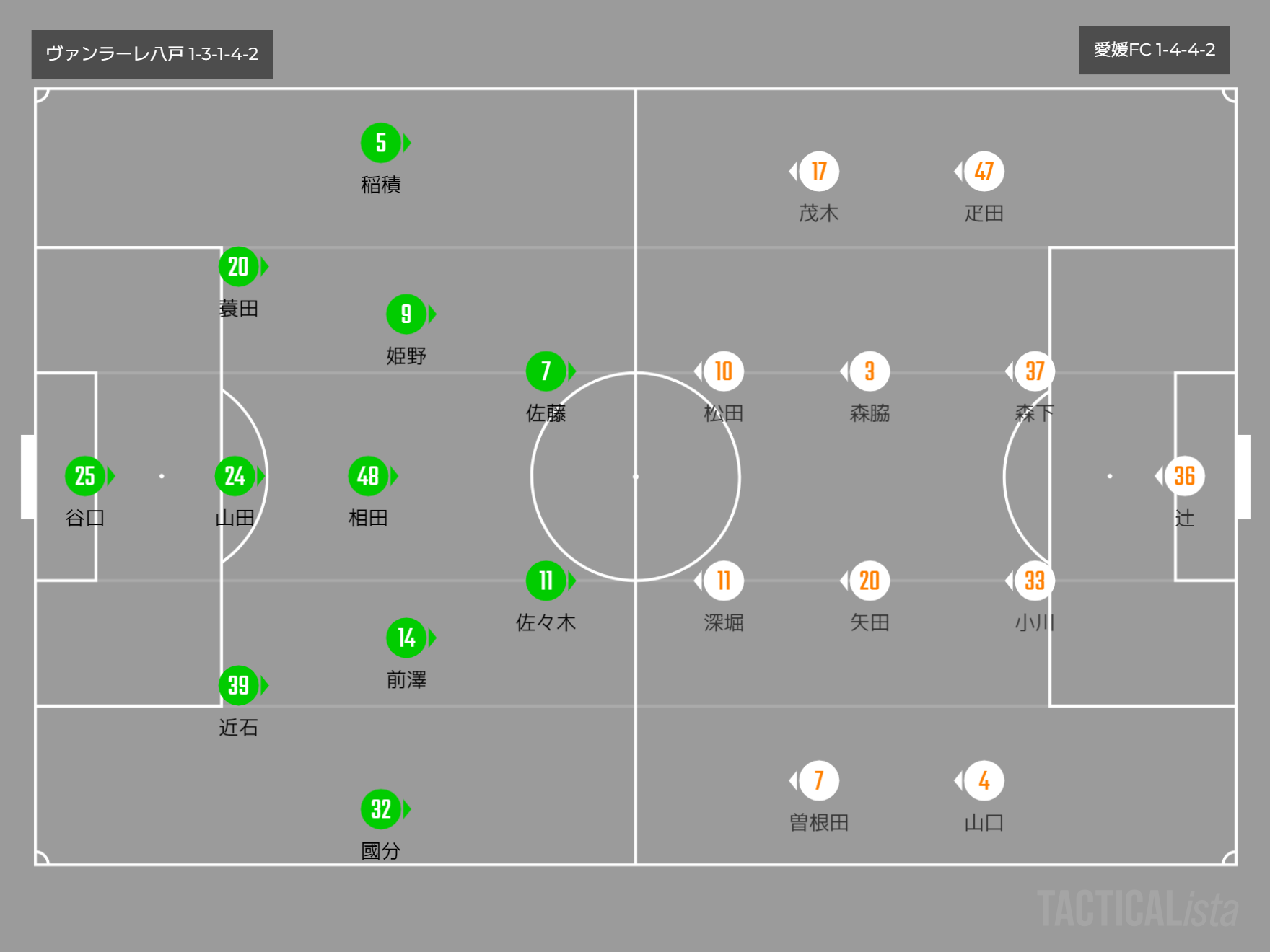Select the white number 17 marker

point(819,172)
